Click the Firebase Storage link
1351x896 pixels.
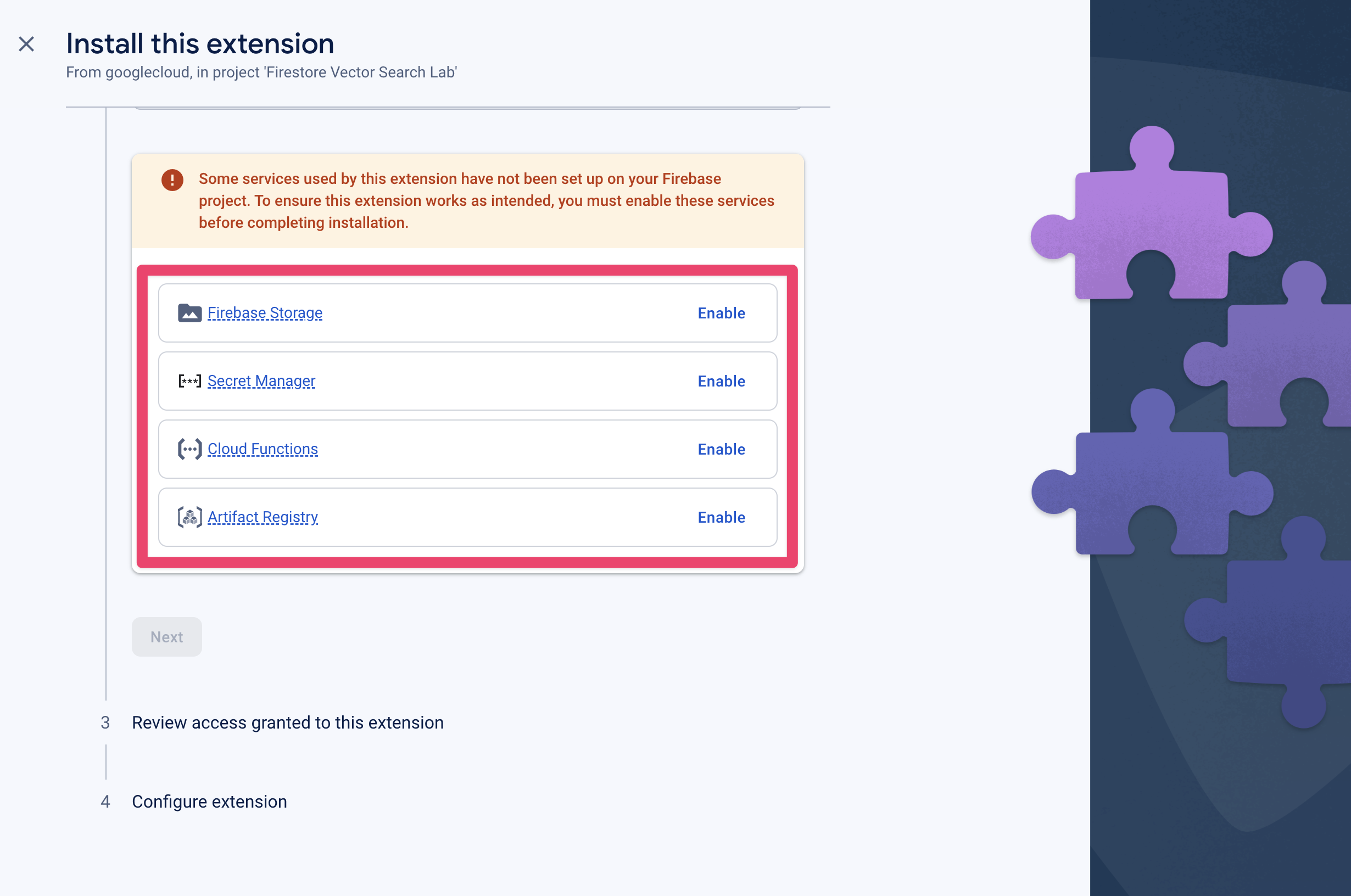tap(264, 312)
